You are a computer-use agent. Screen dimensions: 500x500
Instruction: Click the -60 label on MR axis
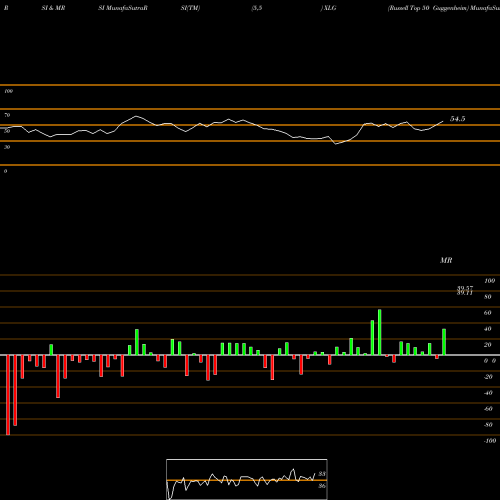click(x=488, y=409)
